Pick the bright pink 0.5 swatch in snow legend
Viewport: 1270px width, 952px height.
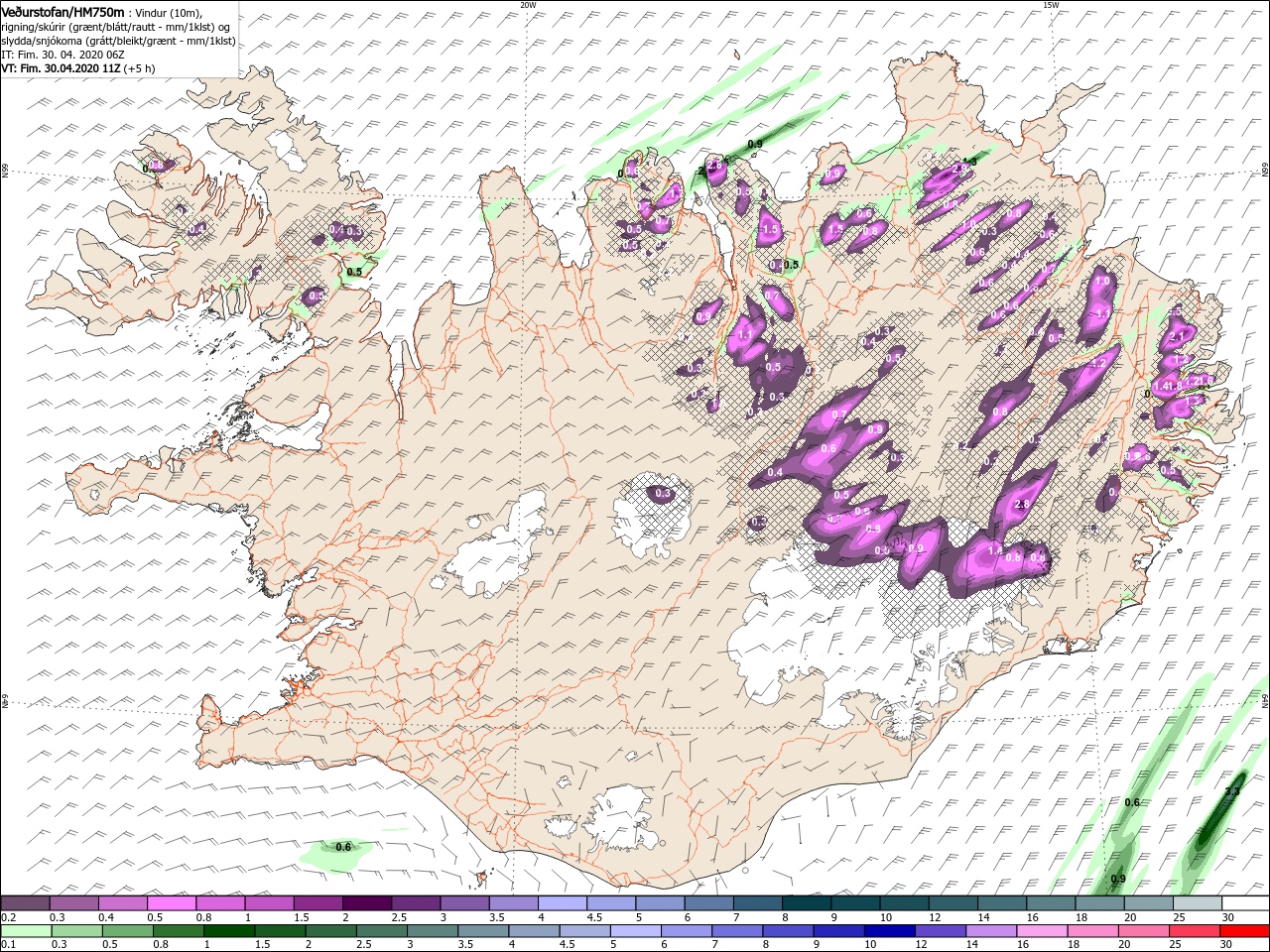coord(171,903)
